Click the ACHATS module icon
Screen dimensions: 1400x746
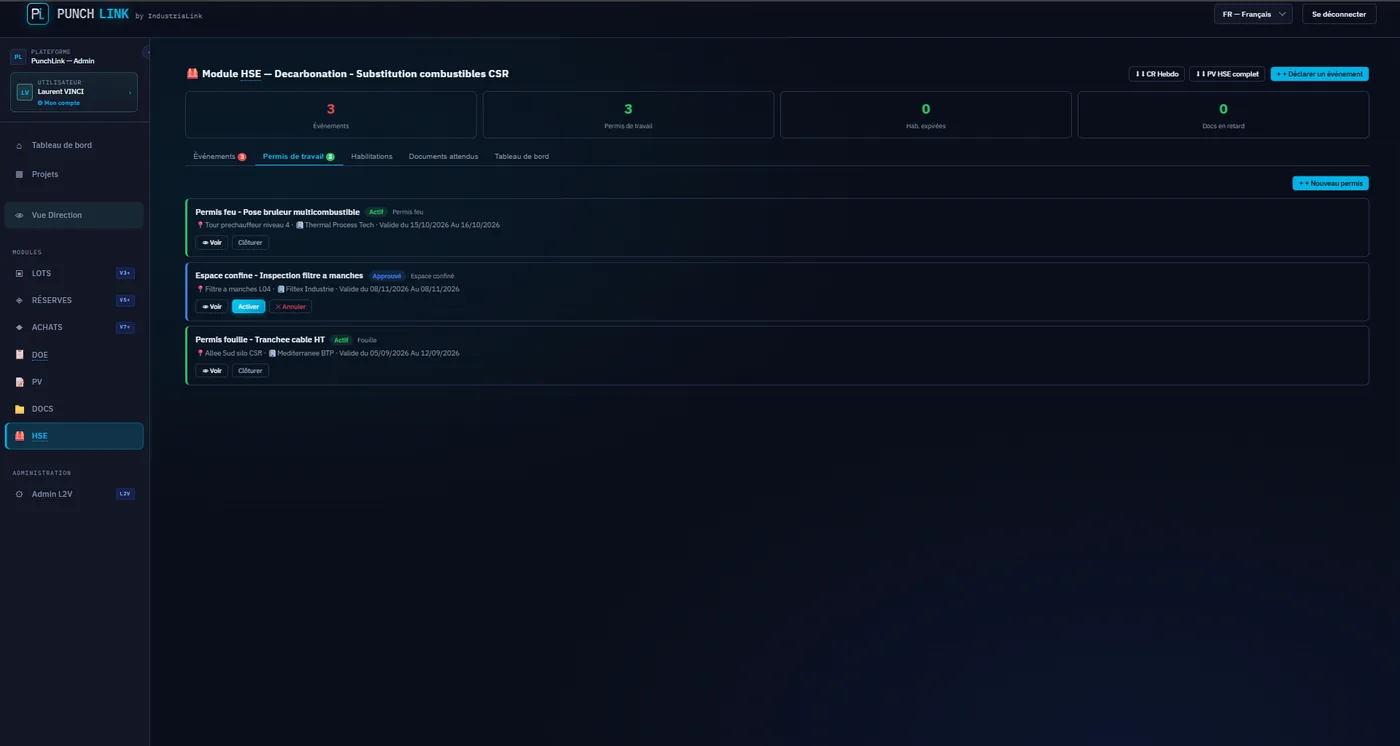[x=19, y=327]
